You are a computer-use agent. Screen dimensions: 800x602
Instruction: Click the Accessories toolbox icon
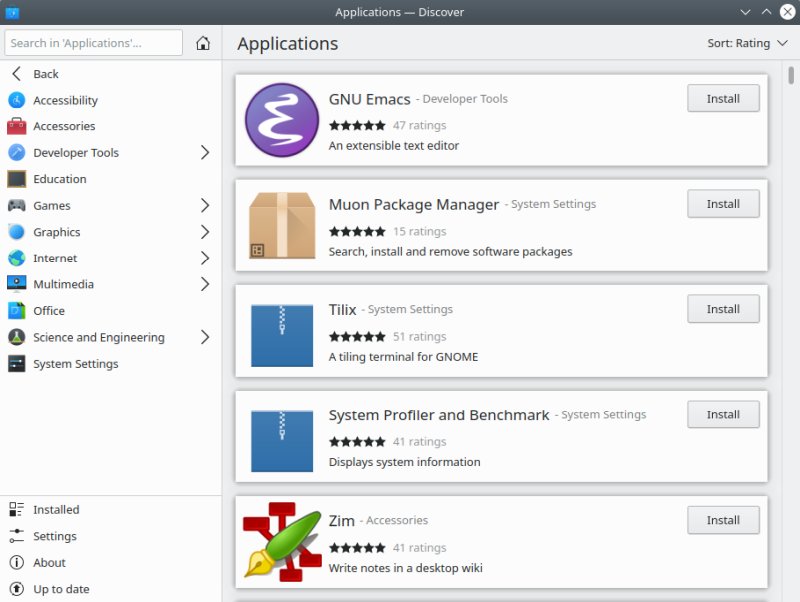point(16,126)
